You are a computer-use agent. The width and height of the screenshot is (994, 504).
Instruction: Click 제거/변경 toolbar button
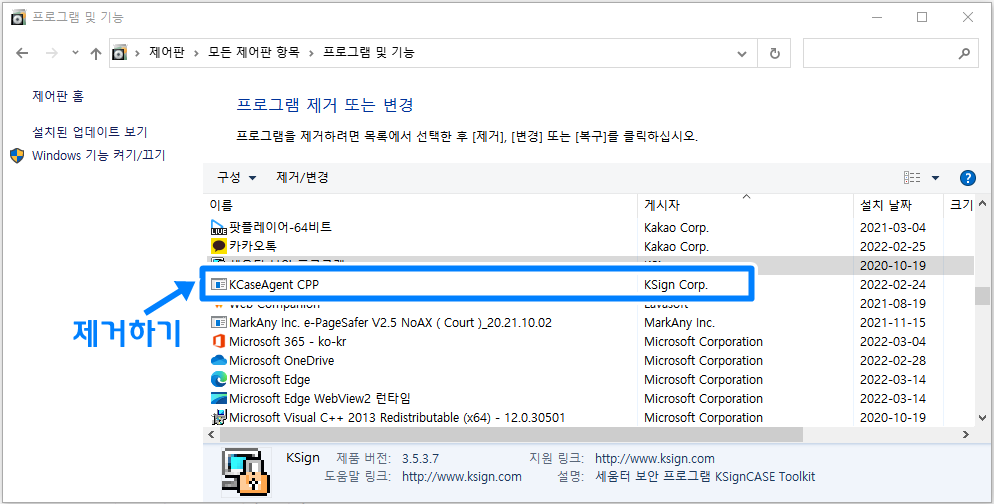302,178
